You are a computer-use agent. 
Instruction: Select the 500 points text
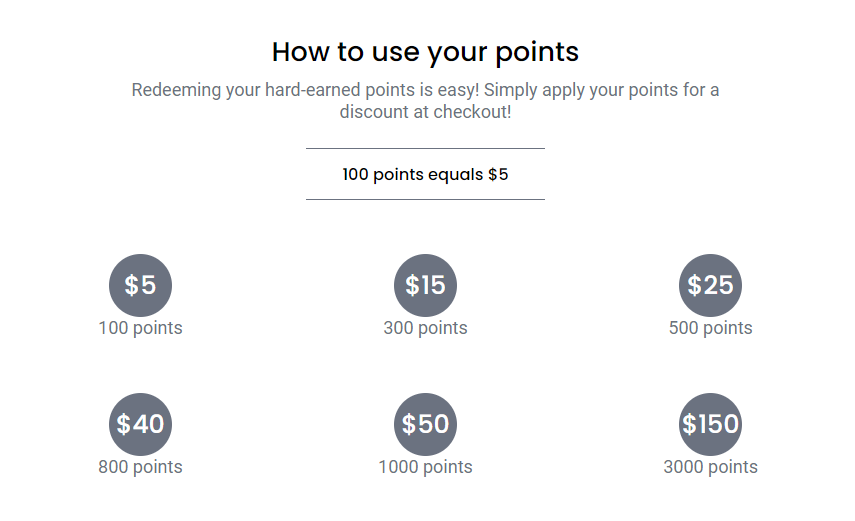pos(711,328)
